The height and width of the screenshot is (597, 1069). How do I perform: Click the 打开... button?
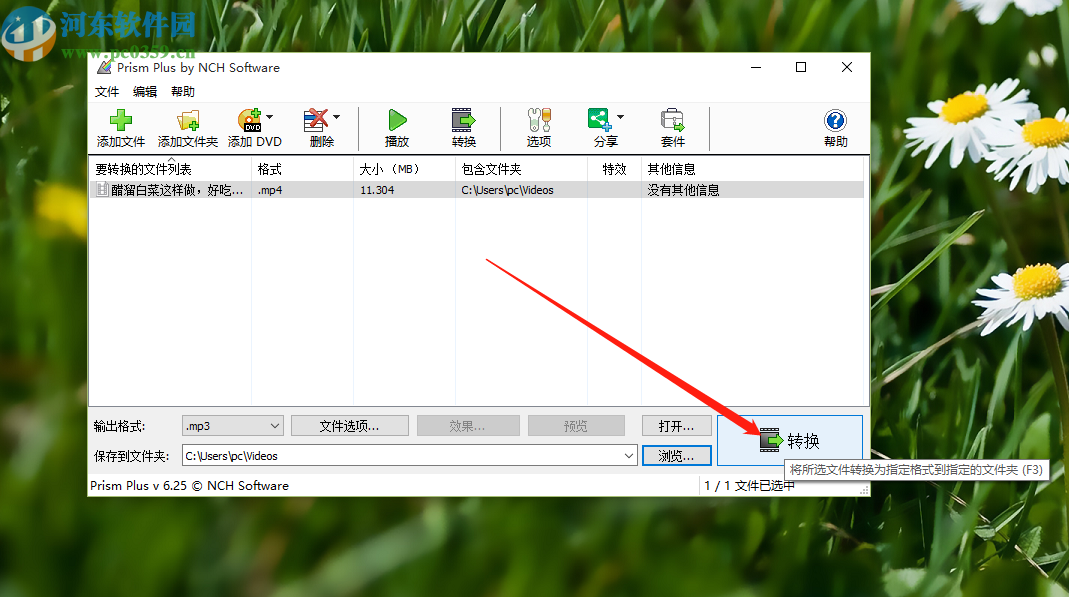click(676, 425)
